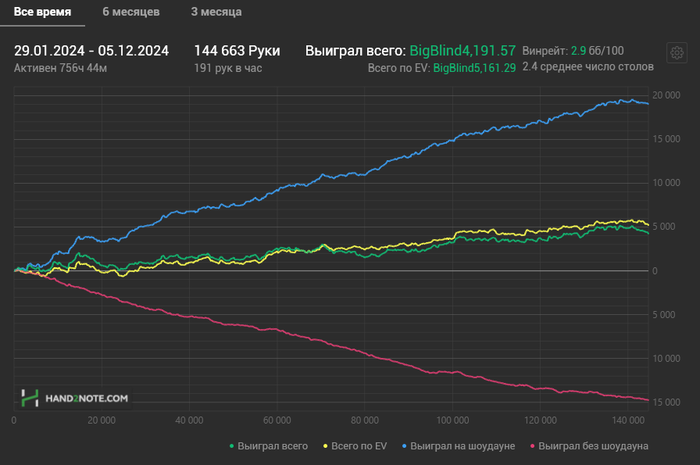
Task: Click the '140 000' x-axis label
Action: click(x=628, y=420)
